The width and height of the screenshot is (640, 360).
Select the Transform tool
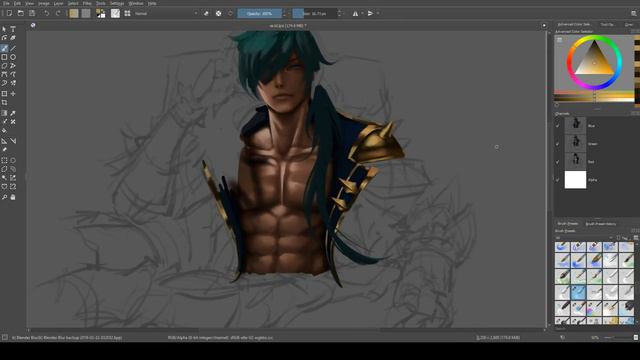click(4, 93)
